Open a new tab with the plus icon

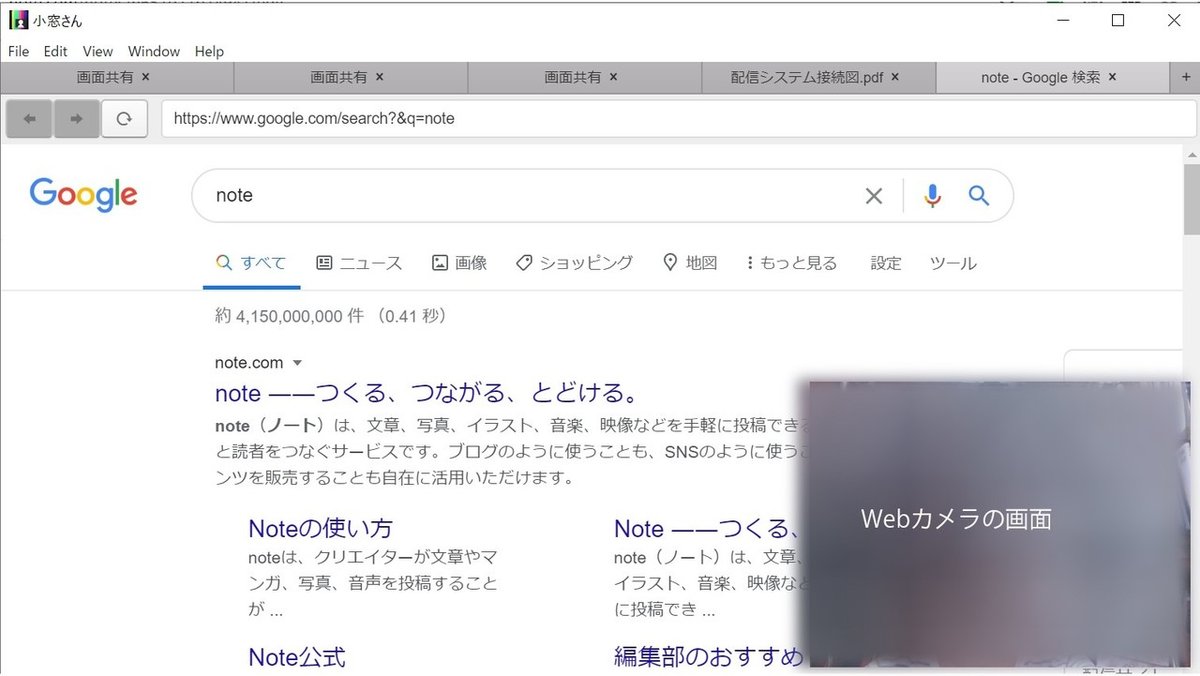1185,76
